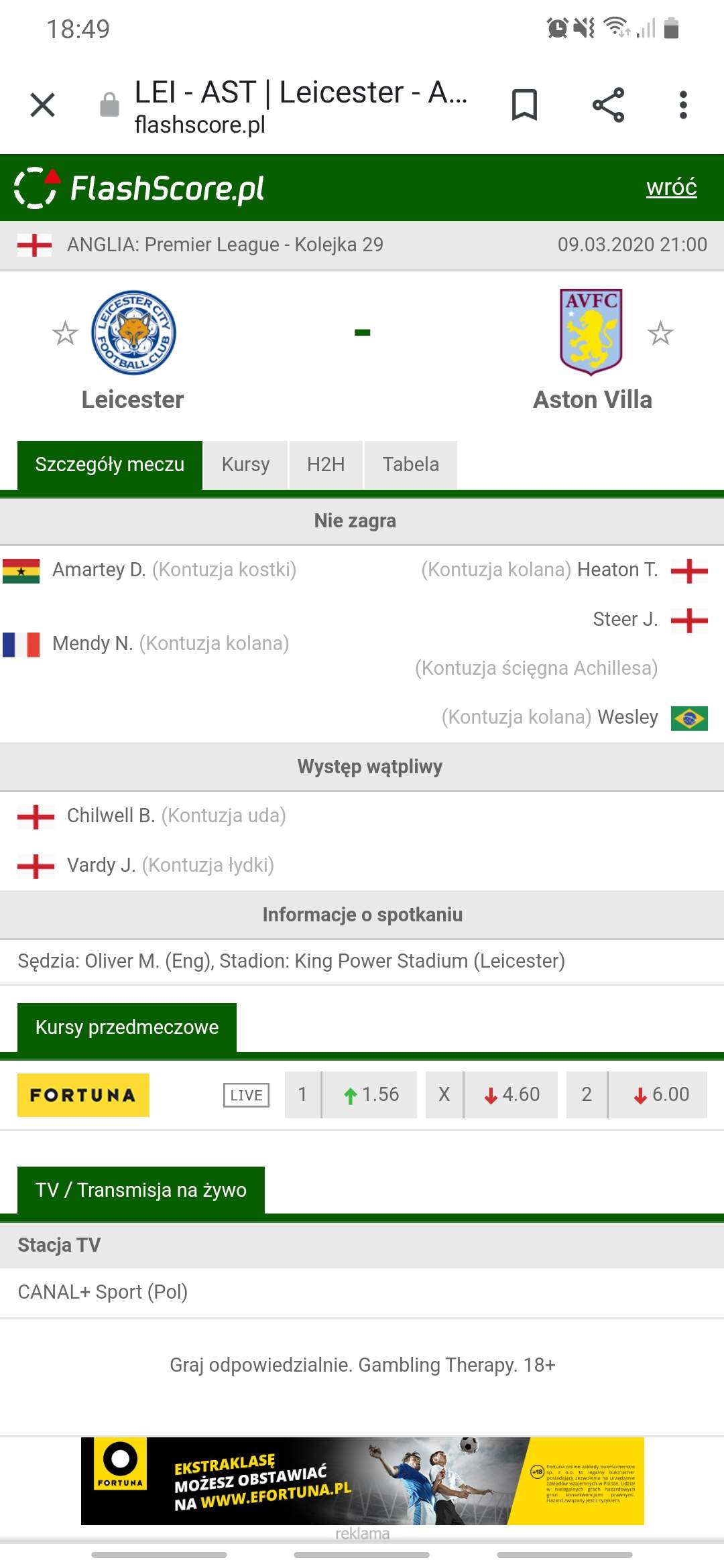Toggle favorite star for Leicester
Viewport: 724px width, 1568px height.
[65, 333]
